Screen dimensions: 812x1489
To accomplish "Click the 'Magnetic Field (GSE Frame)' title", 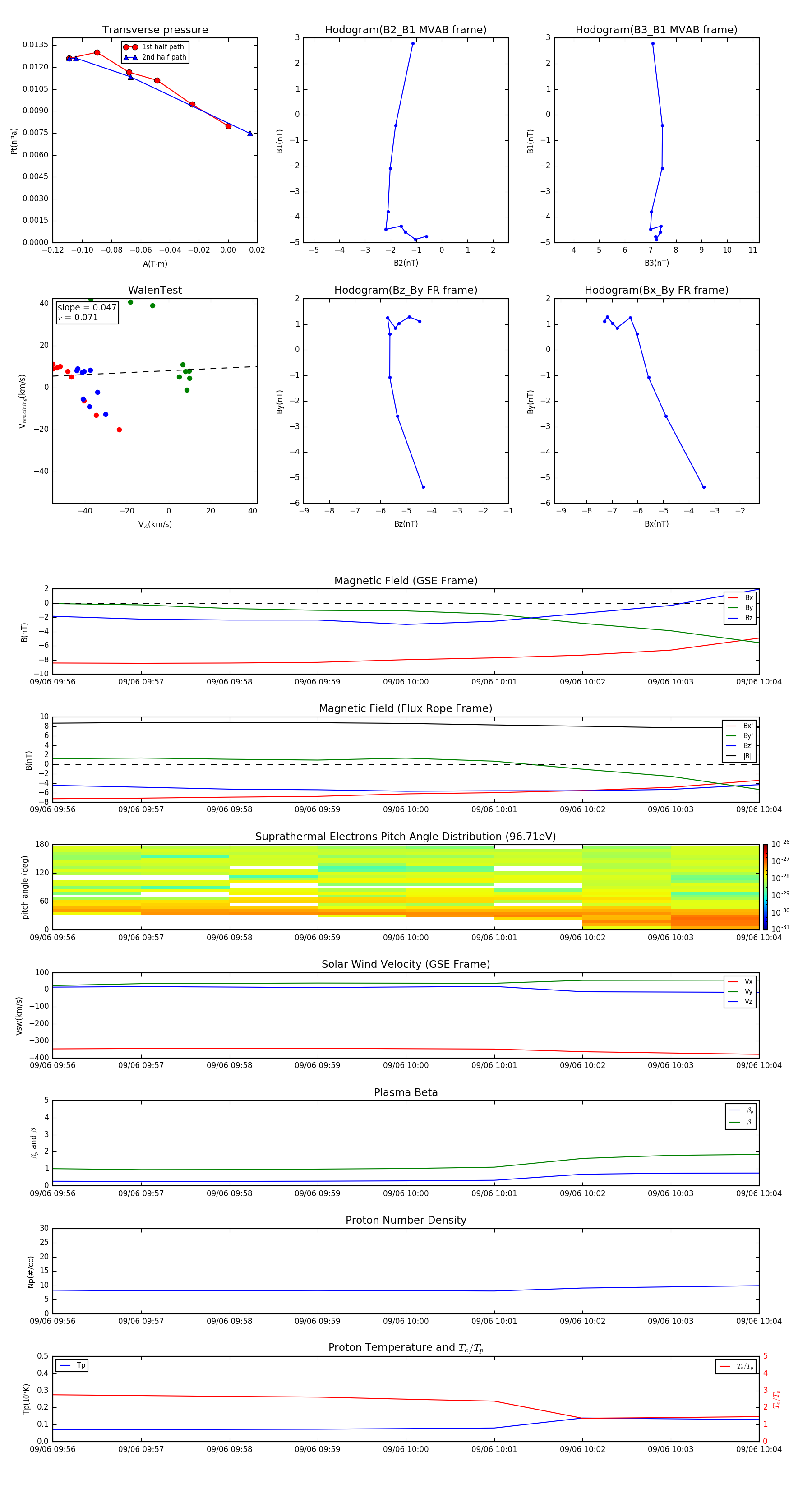I will [406, 580].
